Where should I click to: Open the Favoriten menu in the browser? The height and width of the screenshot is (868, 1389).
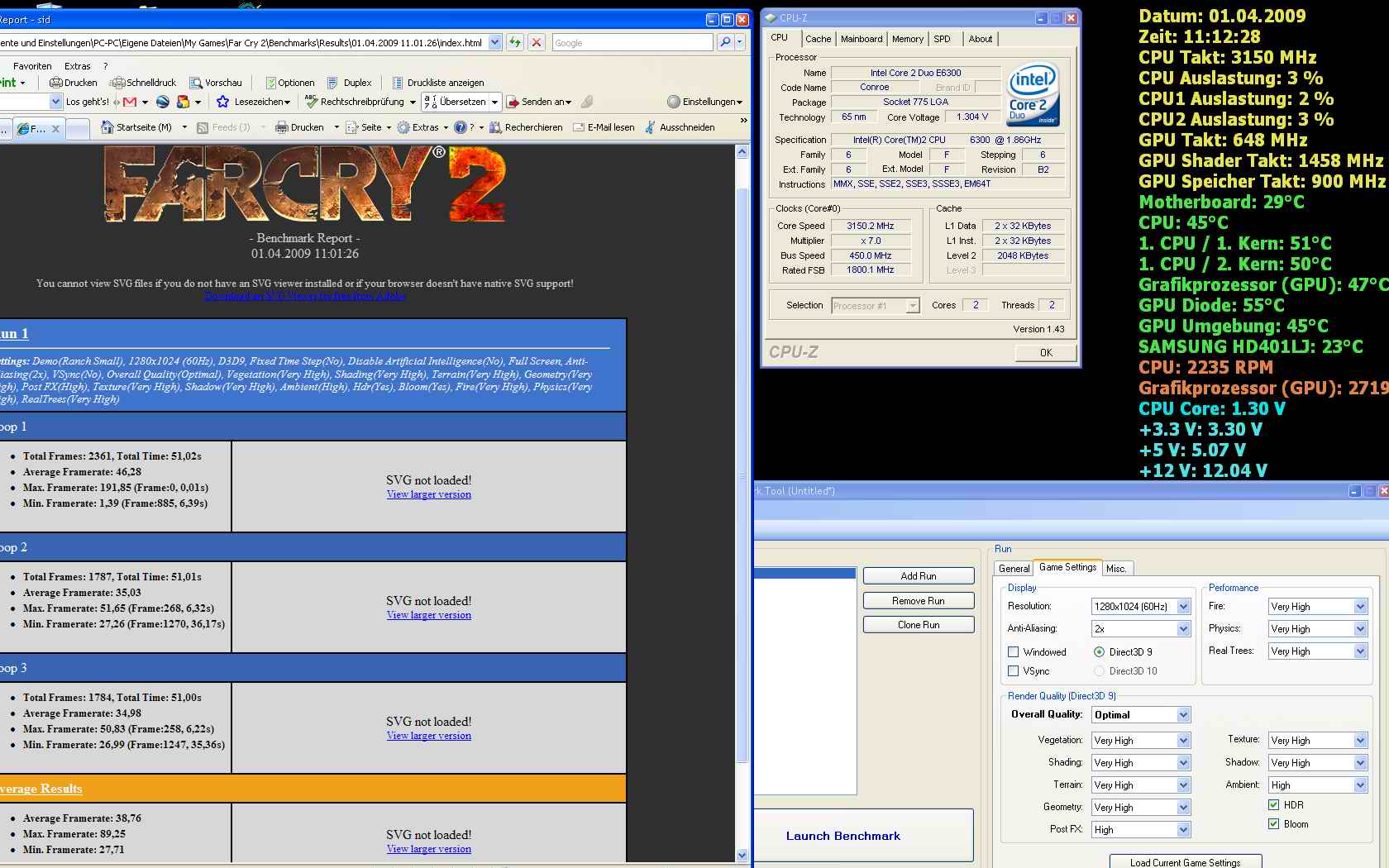(x=33, y=66)
